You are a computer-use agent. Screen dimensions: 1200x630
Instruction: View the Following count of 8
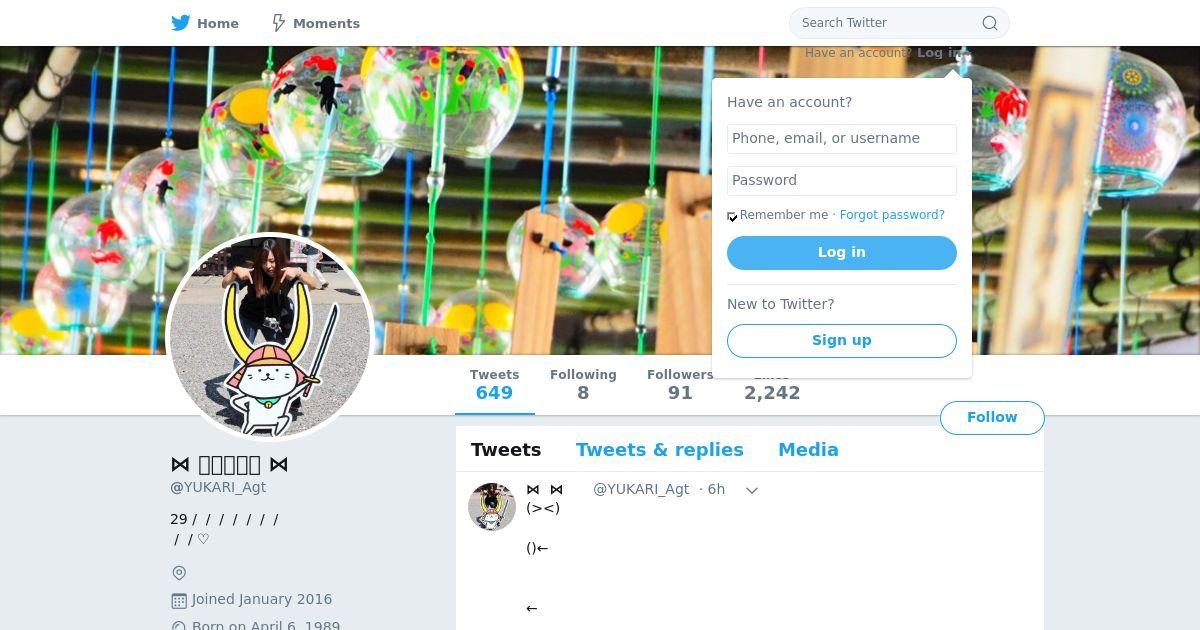tap(583, 385)
